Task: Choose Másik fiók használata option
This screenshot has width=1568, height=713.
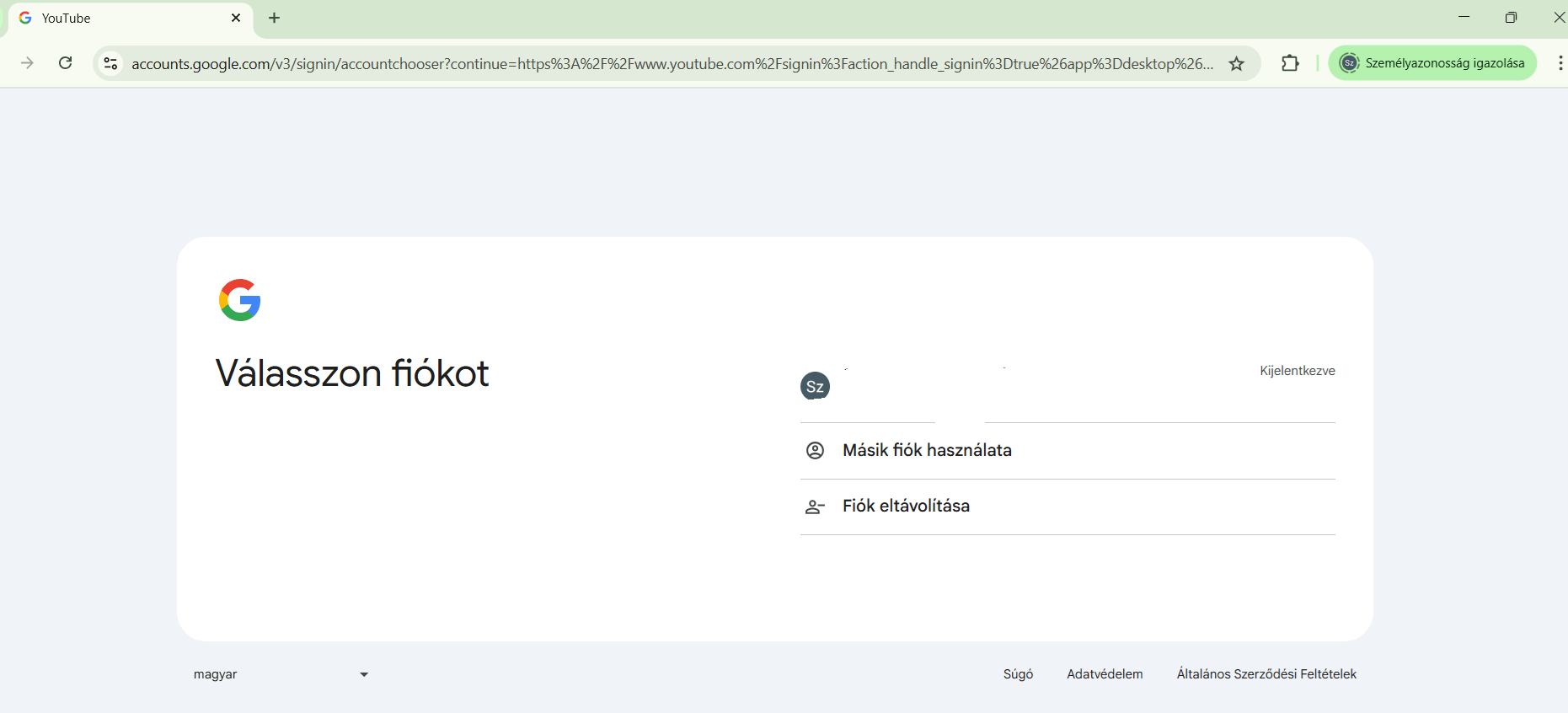Action: (1068, 451)
